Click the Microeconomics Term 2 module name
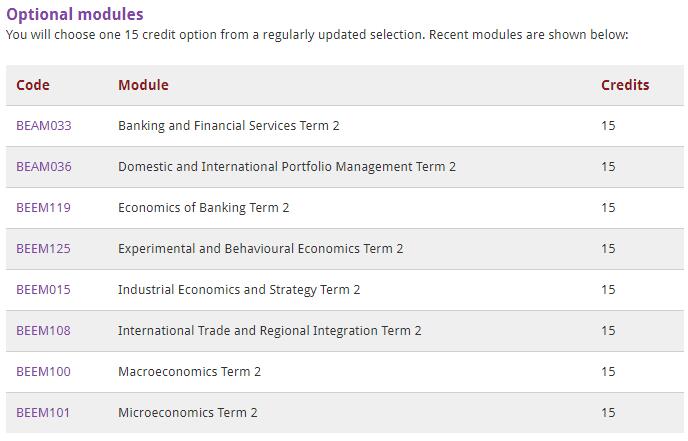Image resolution: width=688 pixels, height=441 pixels. point(187,413)
